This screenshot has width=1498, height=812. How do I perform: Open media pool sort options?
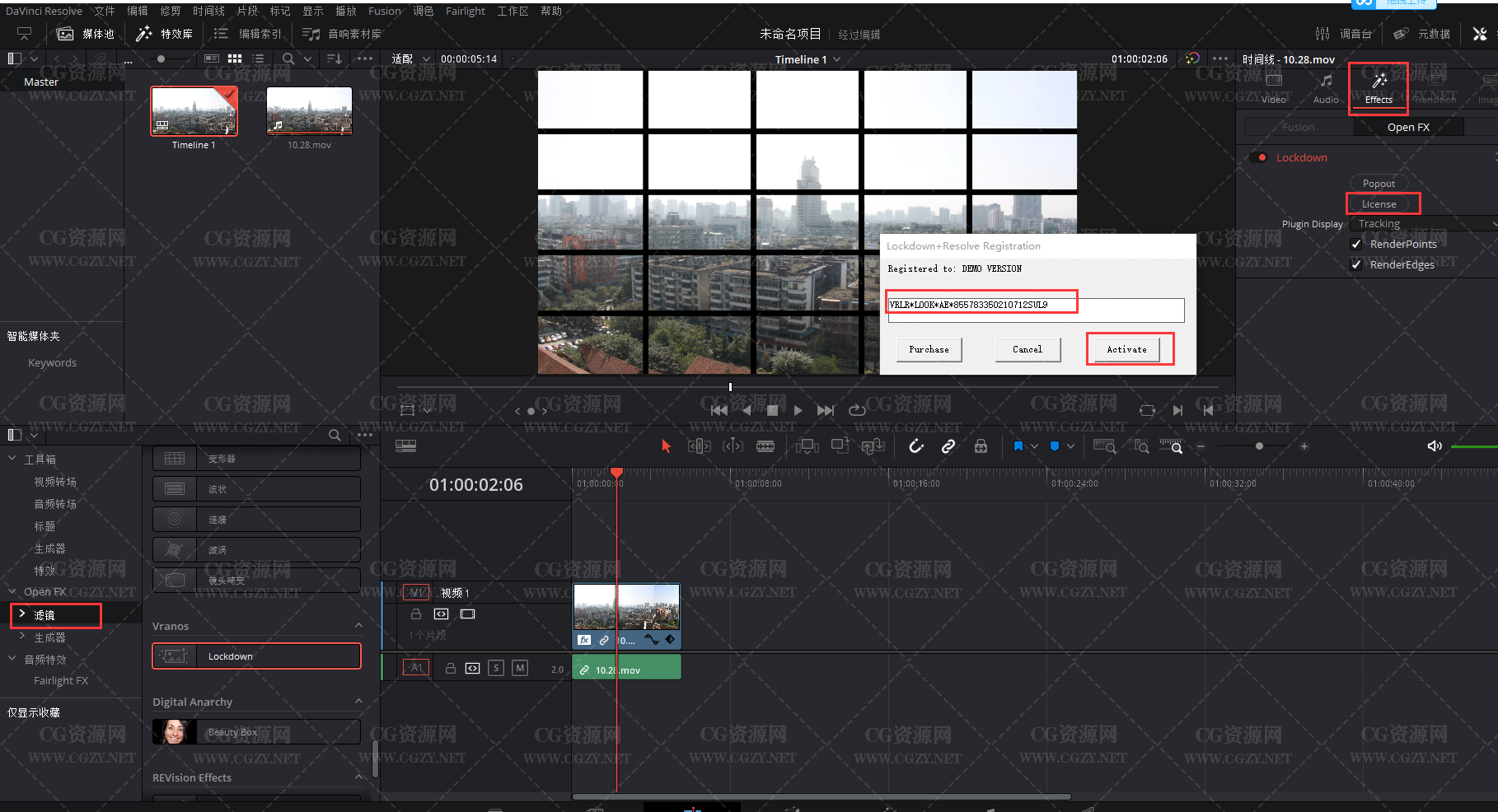(x=335, y=58)
